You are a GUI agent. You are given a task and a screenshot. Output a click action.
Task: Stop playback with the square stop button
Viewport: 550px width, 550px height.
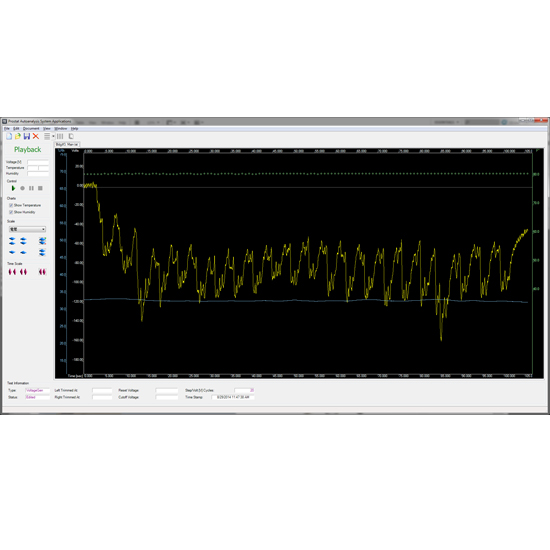40,188
